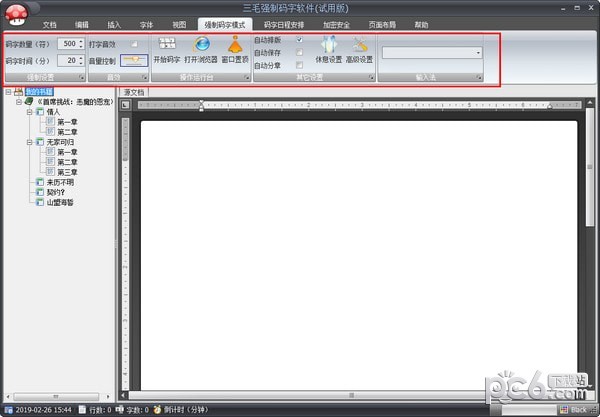
Task: Click the 字数 icon in status bar
Action: click(x=119, y=410)
